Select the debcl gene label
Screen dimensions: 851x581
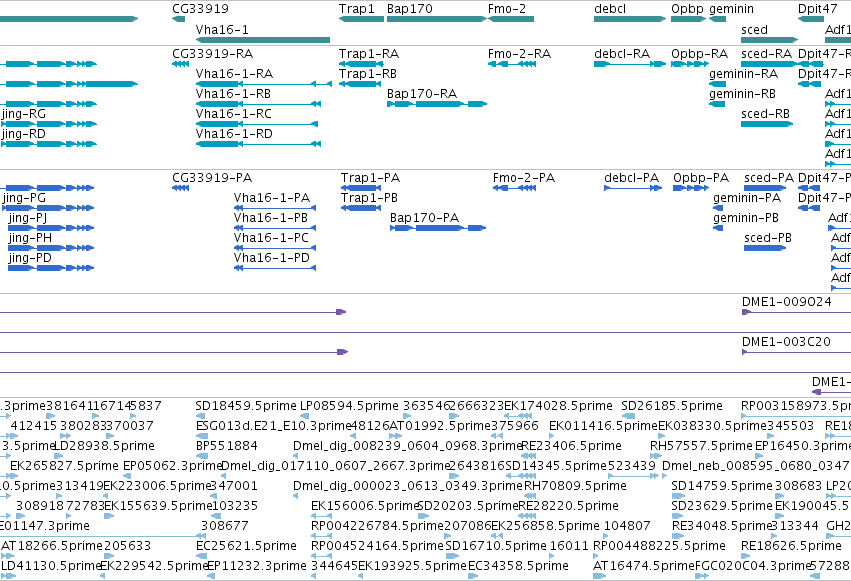[610, 9]
